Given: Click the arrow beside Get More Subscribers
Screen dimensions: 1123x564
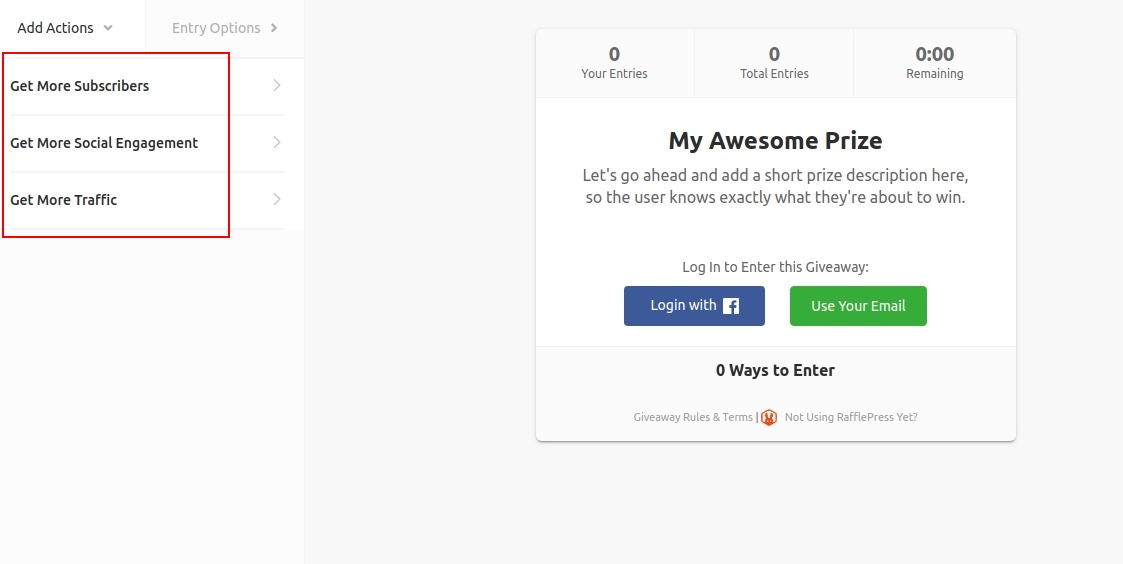Looking at the screenshot, I should (277, 86).
